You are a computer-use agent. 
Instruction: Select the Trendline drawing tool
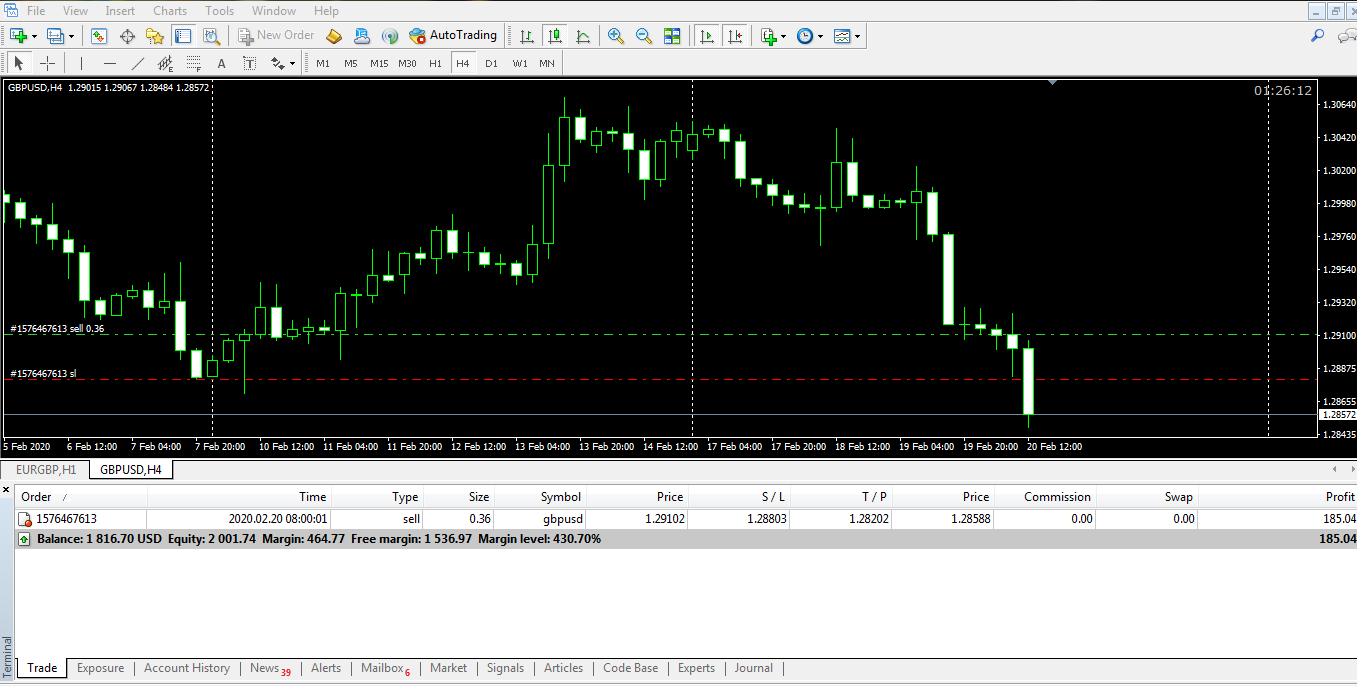point(138,63)
